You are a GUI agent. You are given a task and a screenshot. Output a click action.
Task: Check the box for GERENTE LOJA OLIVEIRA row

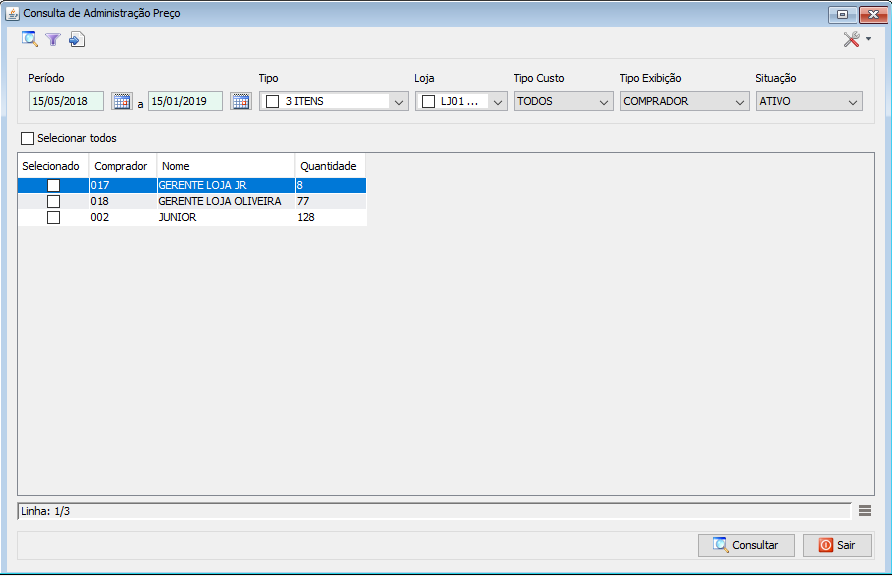53,201
